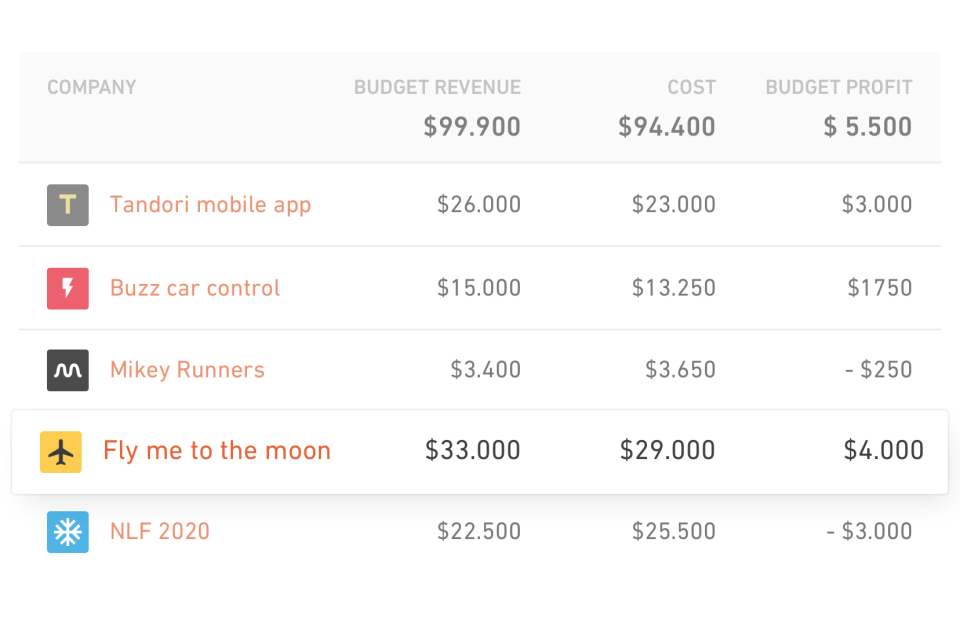This screenshot has height=626, width=960.
Task: Click the black Mikey Runners logo icon
Action: pos(68,370)
